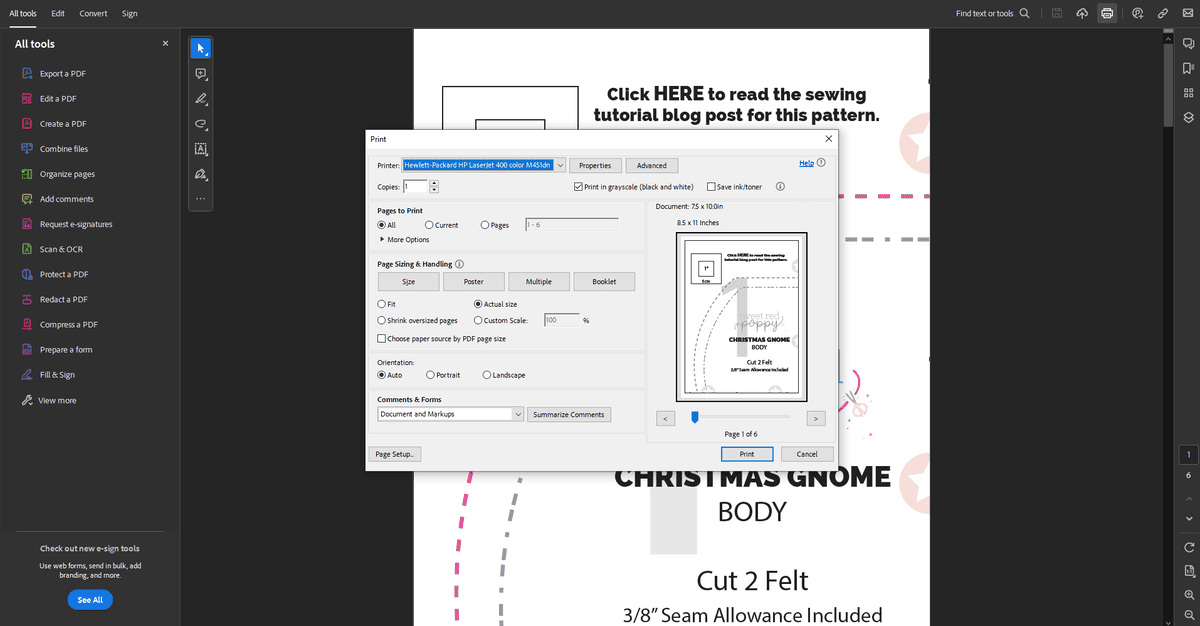Open the Printer selection dropdown
The width and height of the screenshot is (1200, 626).
(x=485, y=165)
